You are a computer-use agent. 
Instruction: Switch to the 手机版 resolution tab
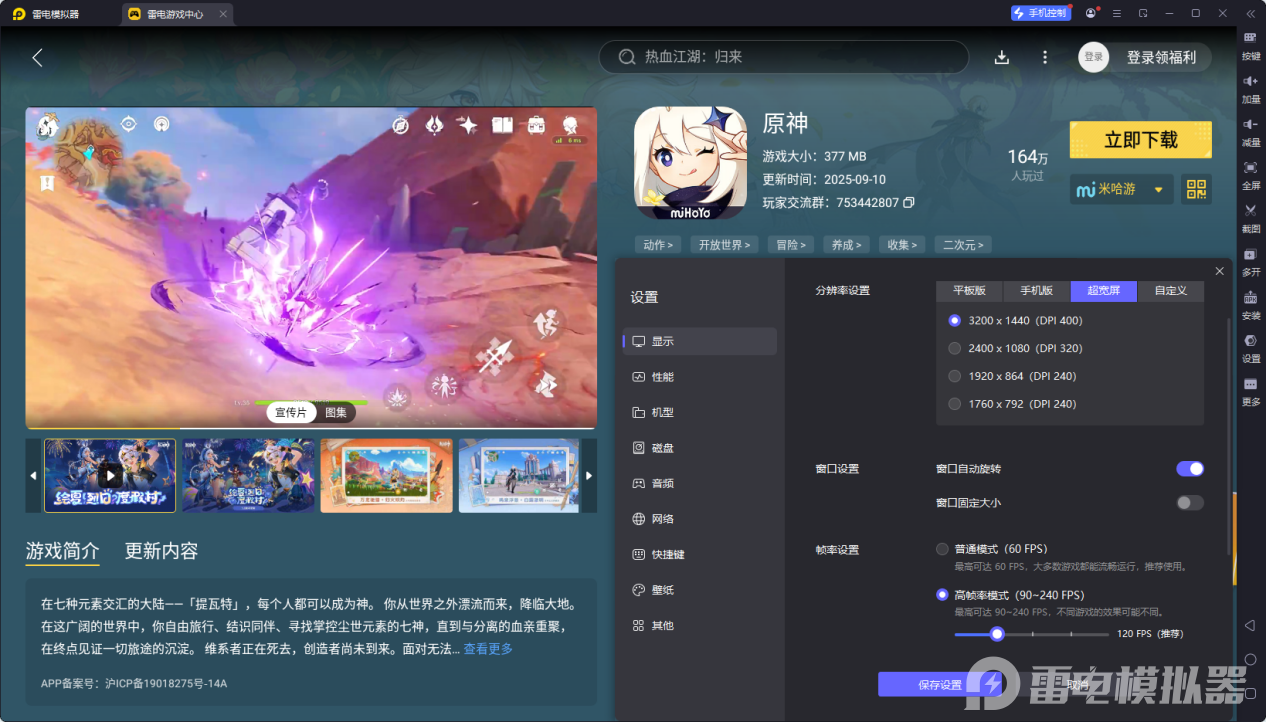pyautogui.click(x=1036, y=290)
